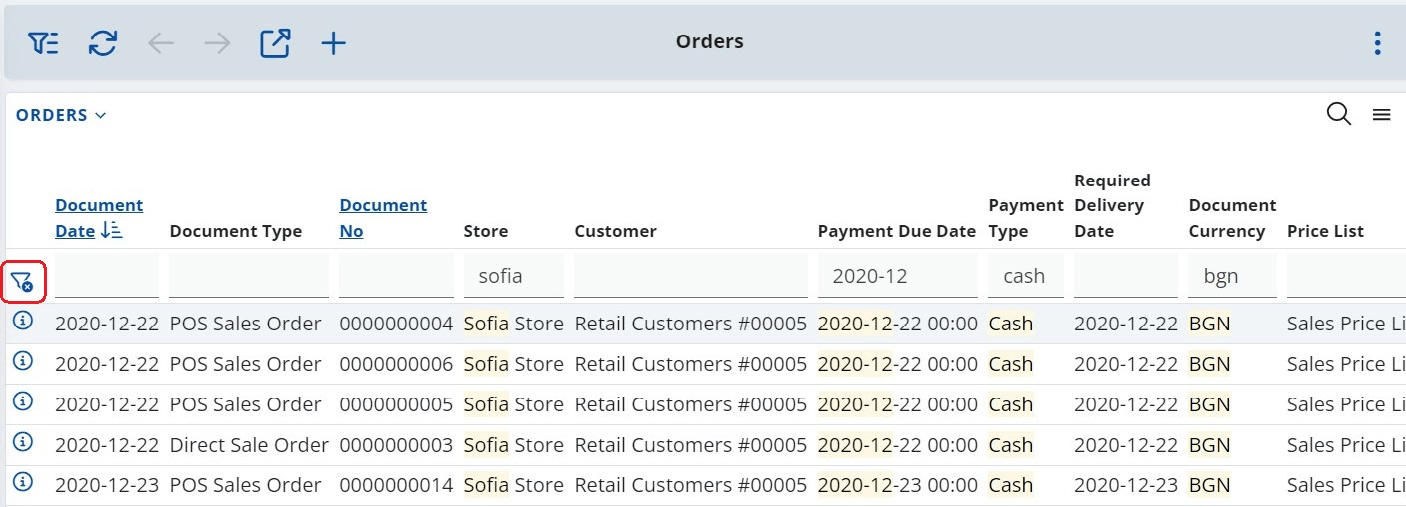The width and height of the screenshot is (1406, 507).
Task: Click Payment Type filter containing cash
Action: (1024, 276)
